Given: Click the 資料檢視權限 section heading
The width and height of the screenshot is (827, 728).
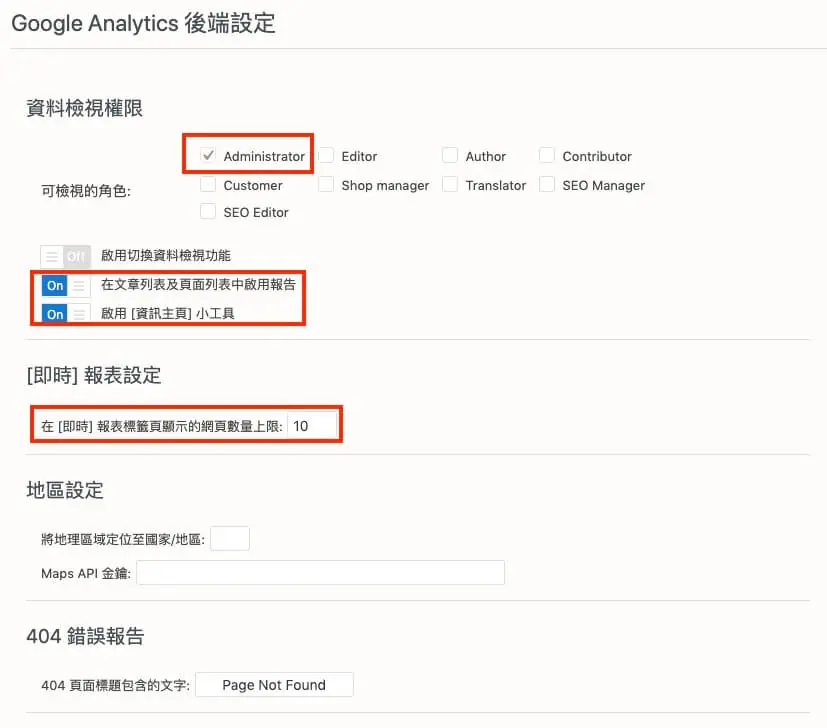Looking at the screenshot, I should pyautogui.click(x=84, y=108).
